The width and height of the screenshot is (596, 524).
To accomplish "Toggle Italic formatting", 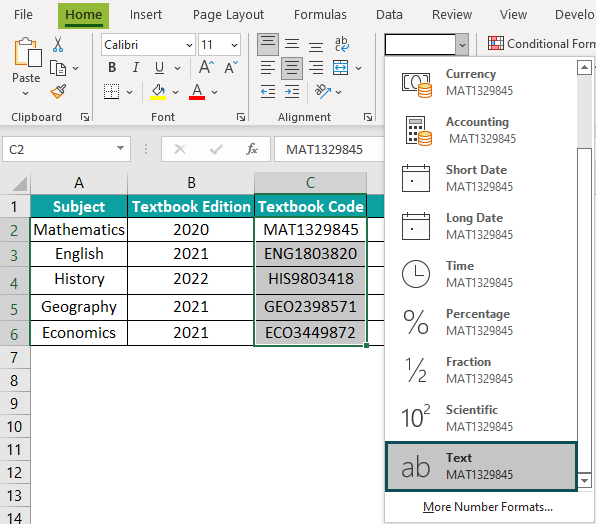I will point(135,68).
